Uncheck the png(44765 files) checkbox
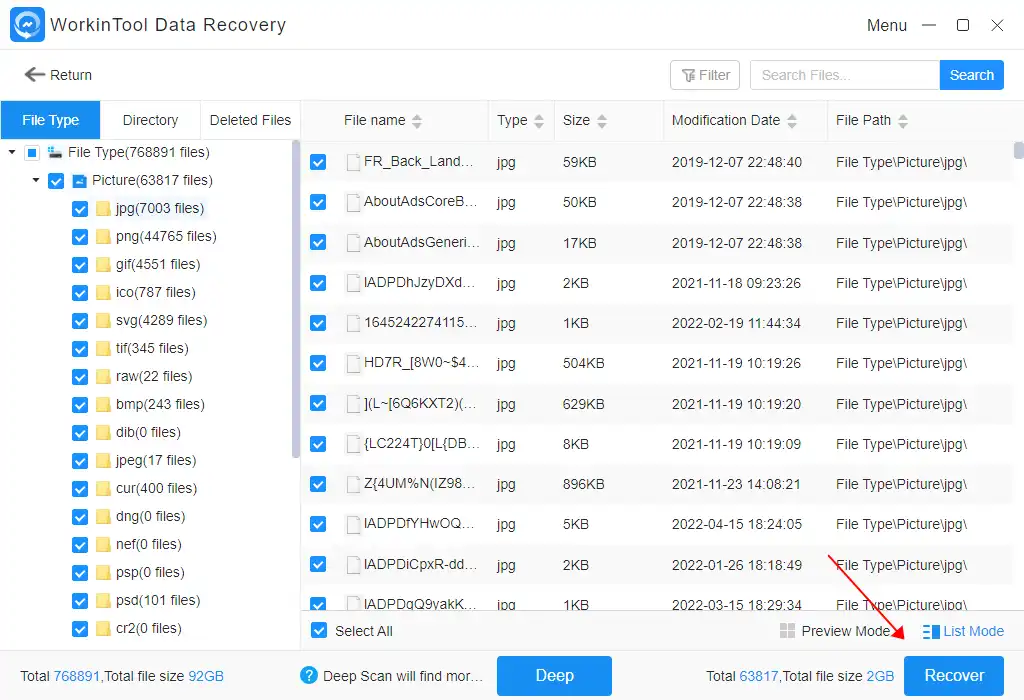This screenshot has height=700, width=1024. coord(80,237)
